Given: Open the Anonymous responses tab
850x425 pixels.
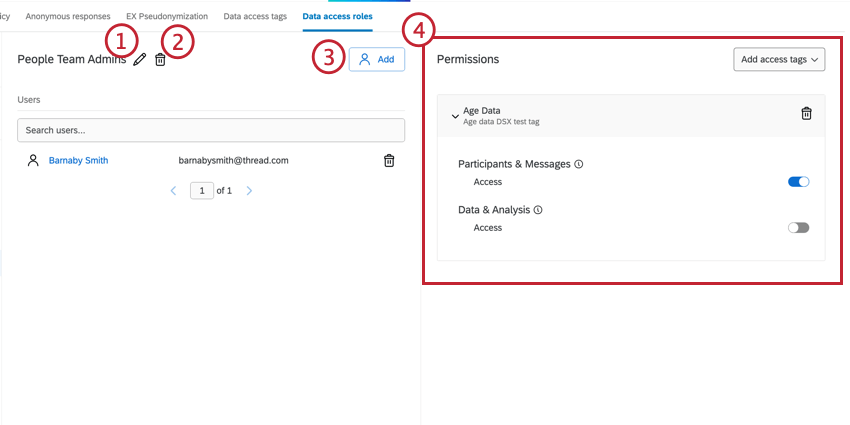Looking at the screenshot, I should [x=68, y=16].
